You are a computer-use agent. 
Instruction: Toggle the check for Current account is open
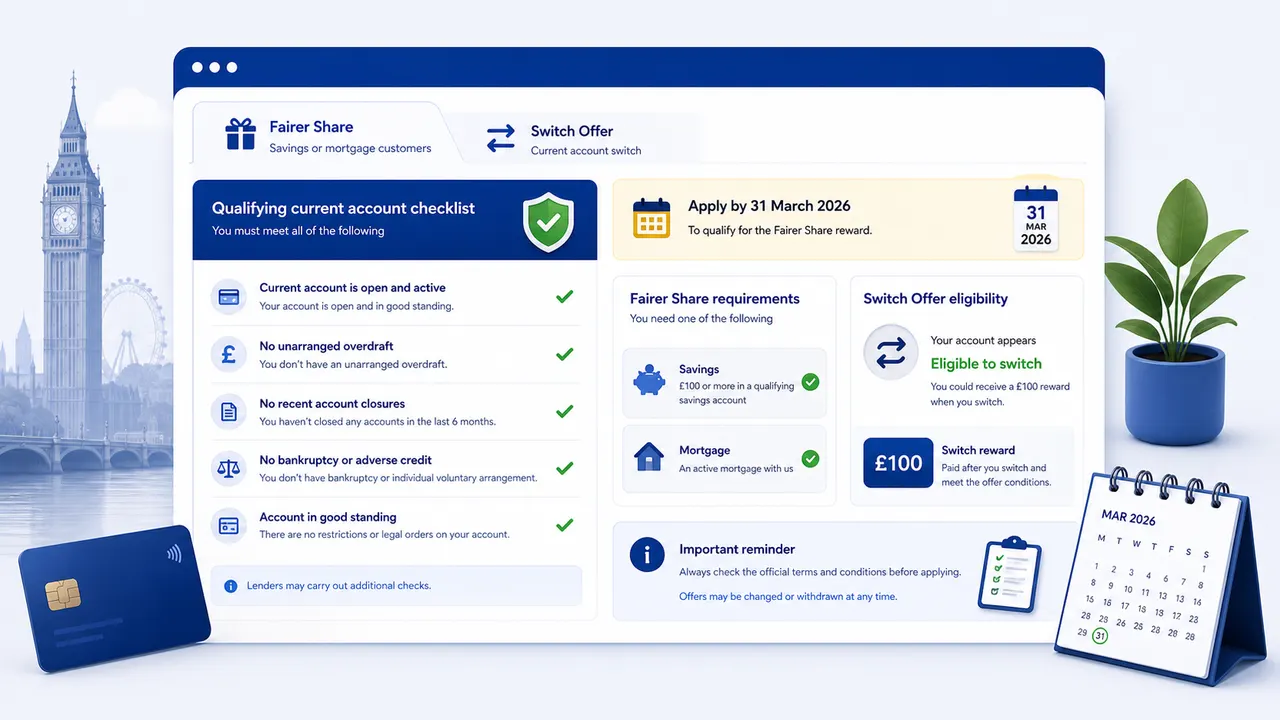[x=564, y=296]
